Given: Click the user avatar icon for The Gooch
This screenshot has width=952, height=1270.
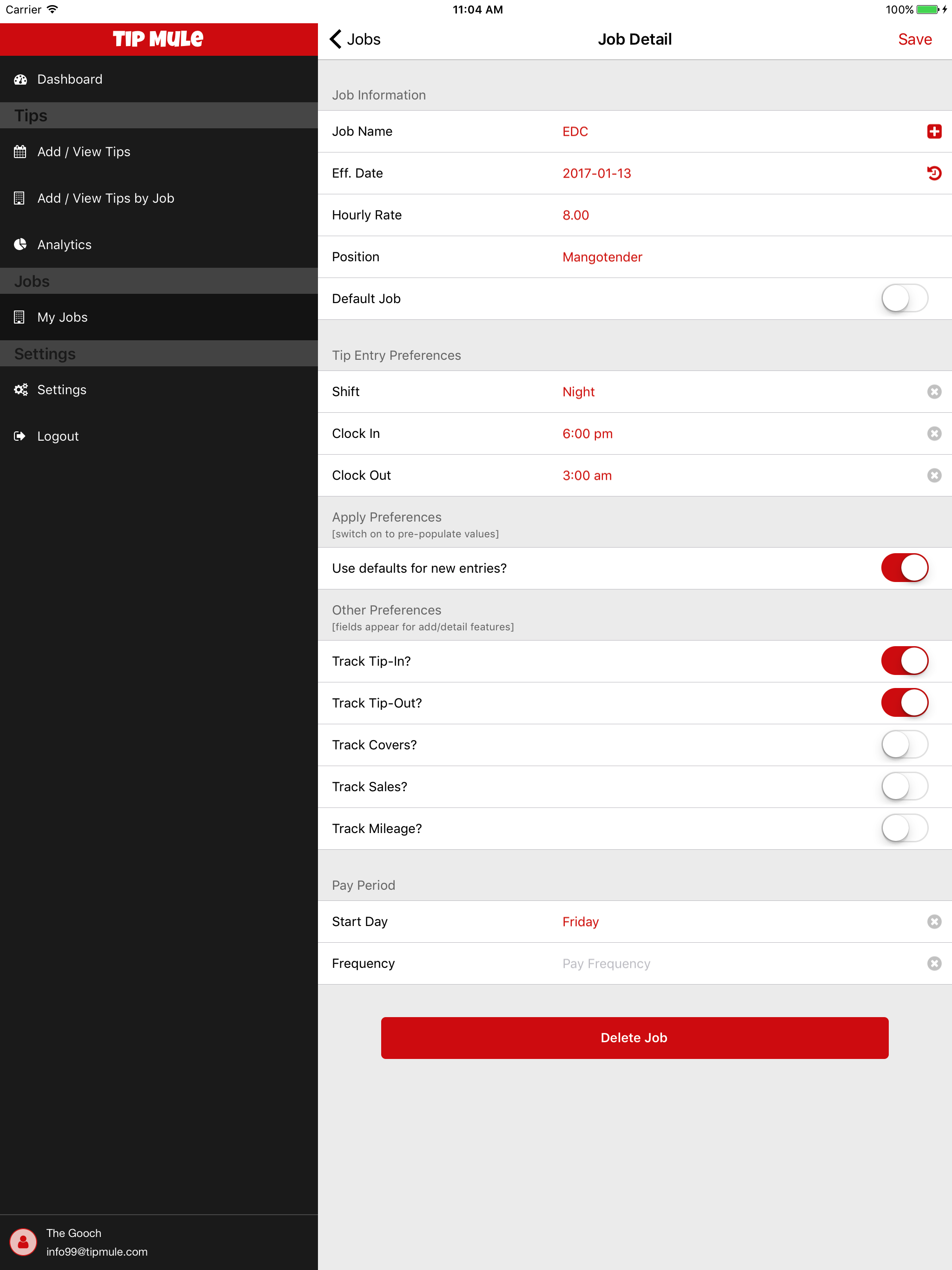Looking at the screenshot, I should point(23,1242).
